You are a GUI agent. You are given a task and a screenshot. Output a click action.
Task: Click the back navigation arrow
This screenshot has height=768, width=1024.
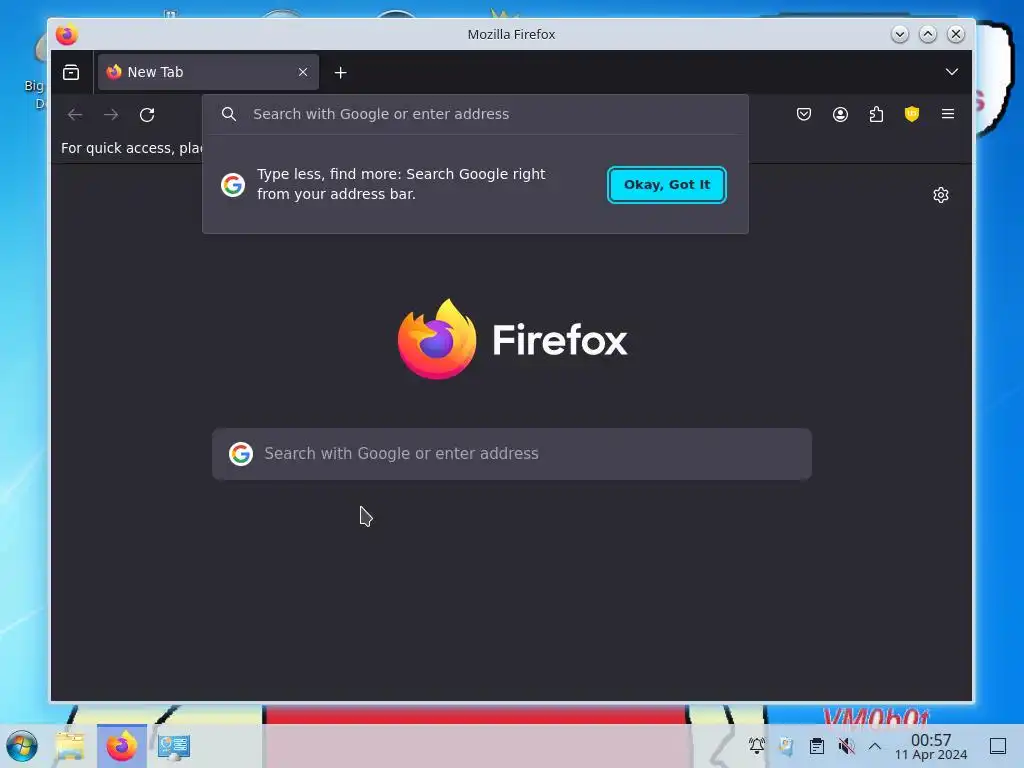[x=75, y=114]
